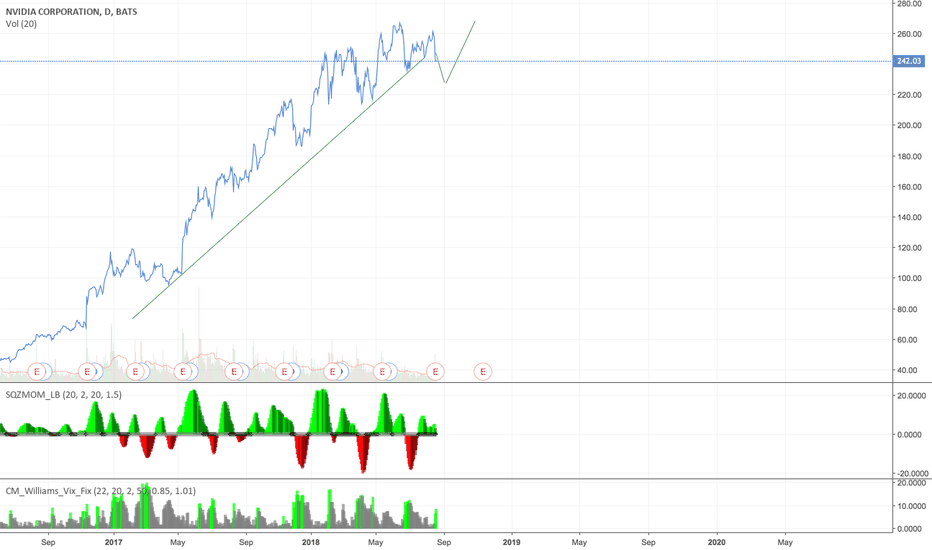Click the earnings marker for August 2017
Viewport: 932px width, 550px height.
(x=234, y=372)
